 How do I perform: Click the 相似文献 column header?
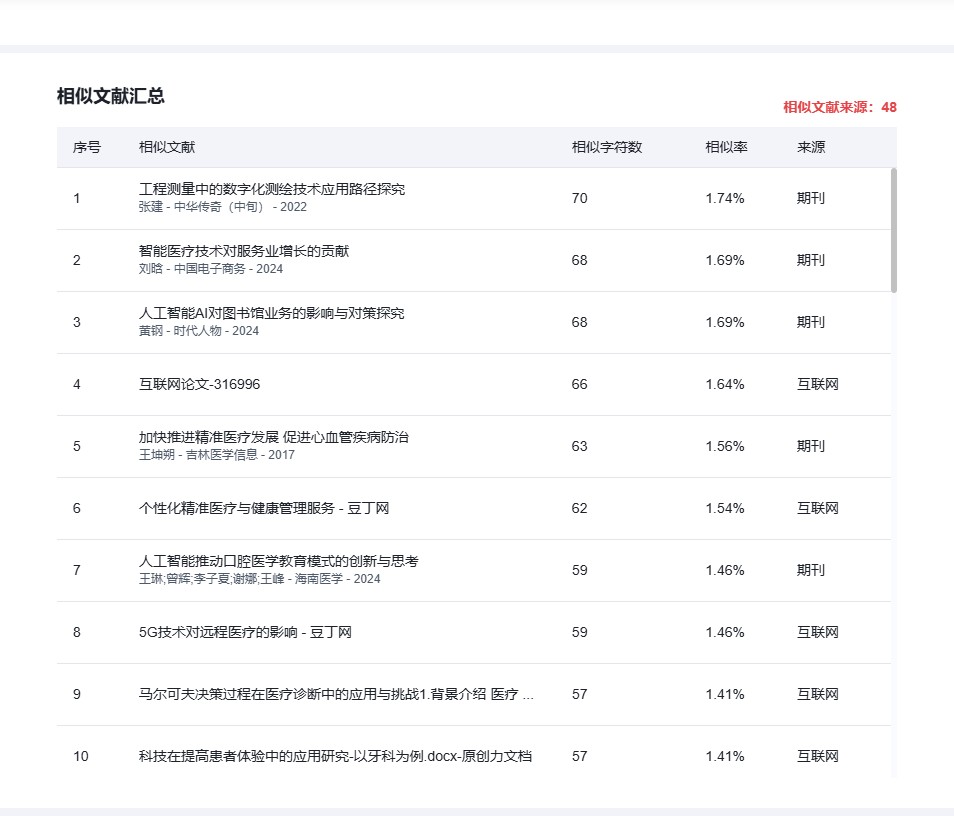167,147
